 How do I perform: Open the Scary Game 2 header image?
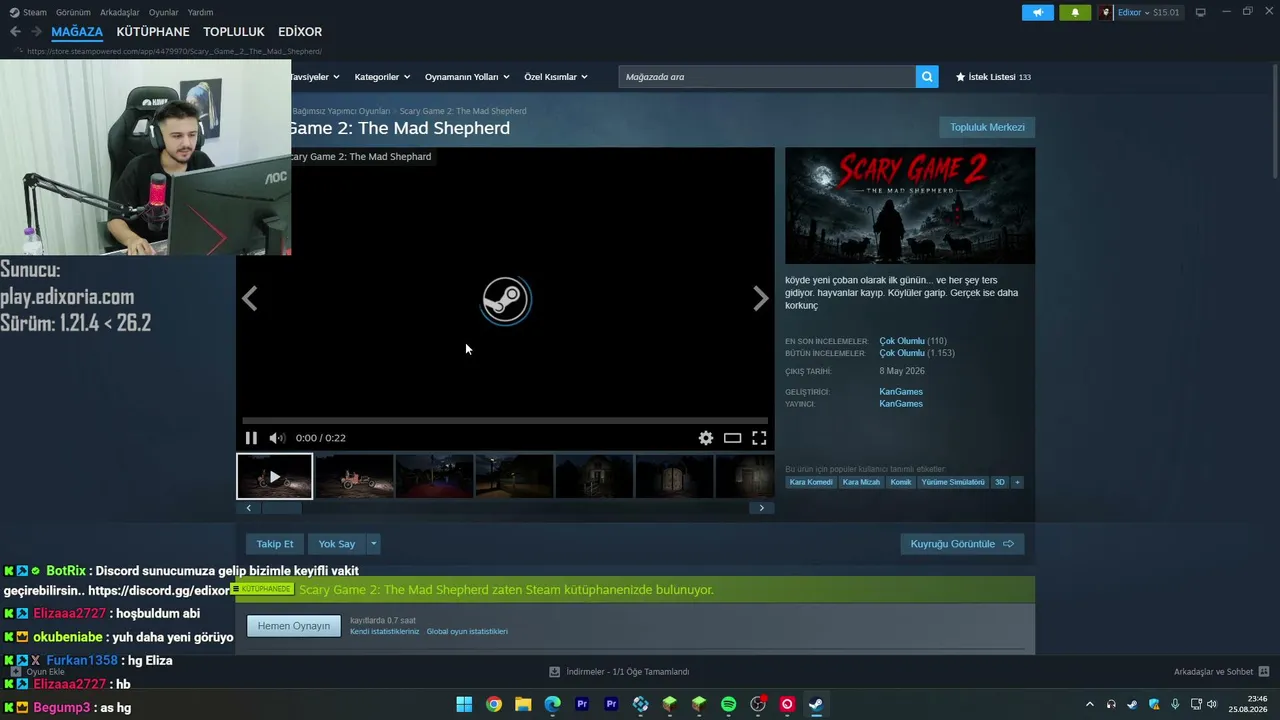(x=910, y=206)
